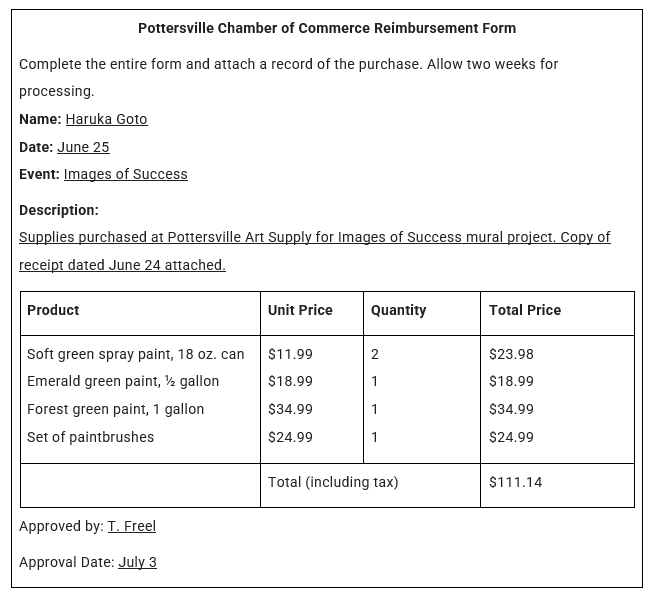
Task: Click the Total Price column header
Action: click(x=525, y=310)
